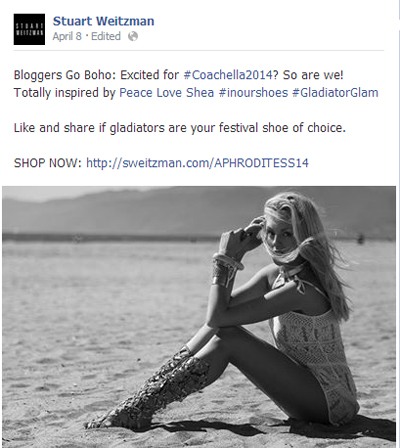Click the model's face in the photo
Viewport: 400px width, 448px height.
(280, 238)
